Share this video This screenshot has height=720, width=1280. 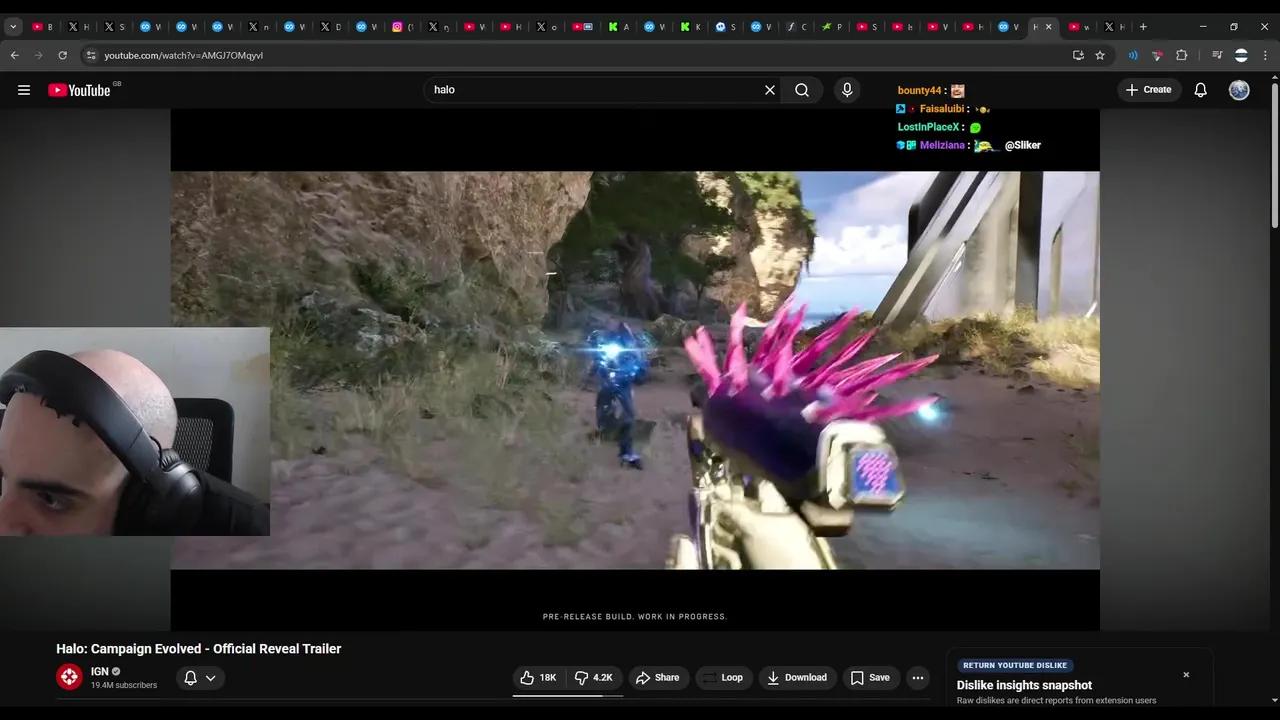(x=657, y=678)
